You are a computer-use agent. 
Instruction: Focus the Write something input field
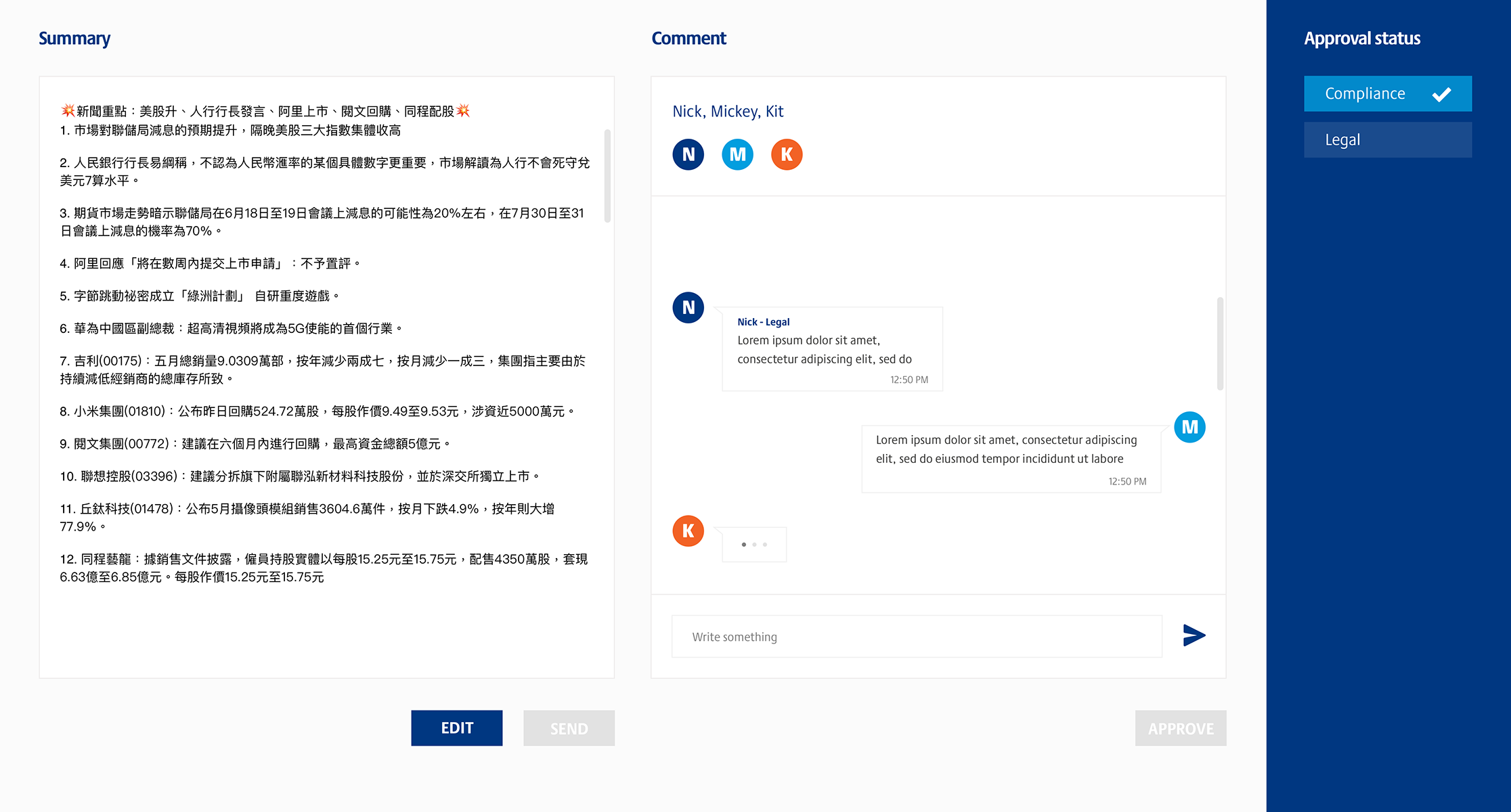pyautogui.click(x=917, y=636)
